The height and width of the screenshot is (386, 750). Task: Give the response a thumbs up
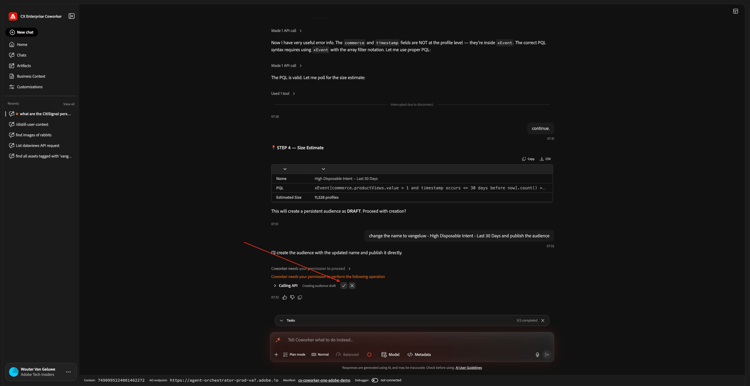[285, 297]
